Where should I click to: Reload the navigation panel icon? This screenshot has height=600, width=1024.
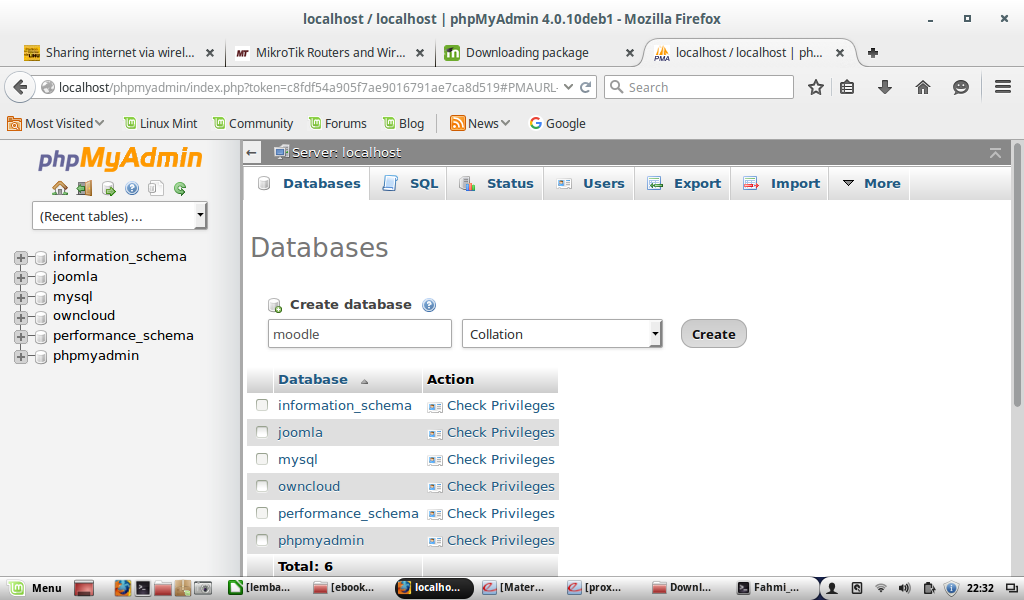click(179, 188)
